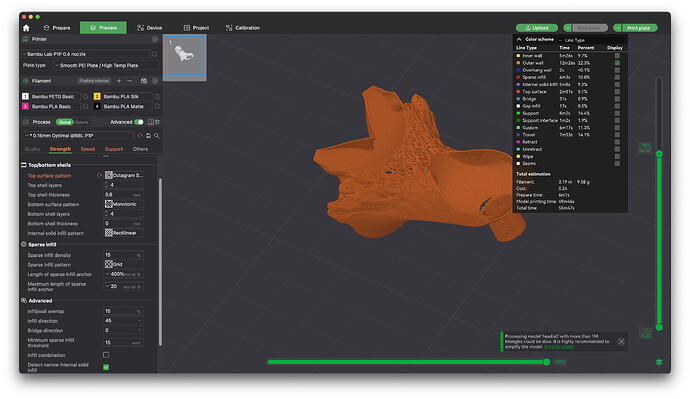690x399 pixels.
Task: Uncheck Detect narrow internal solid infill
Action: pyautogui.click(x=106, y=367)
